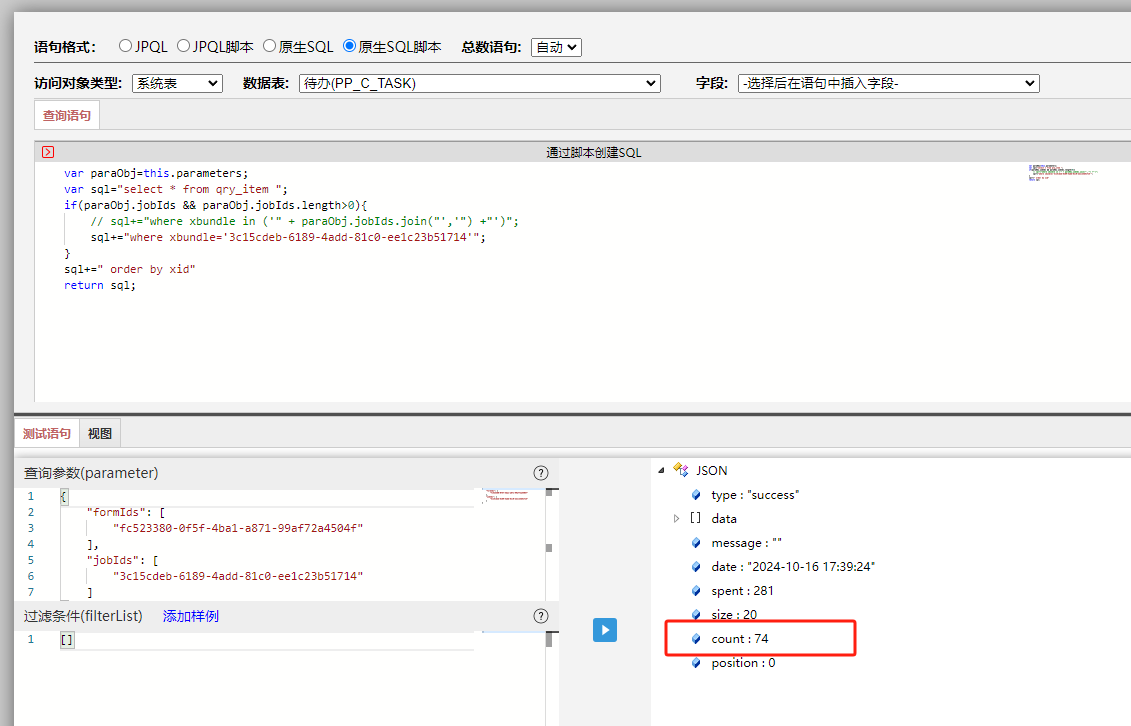
Task: Click the diamond icon beside position : 0
Action: click(696, 663)
